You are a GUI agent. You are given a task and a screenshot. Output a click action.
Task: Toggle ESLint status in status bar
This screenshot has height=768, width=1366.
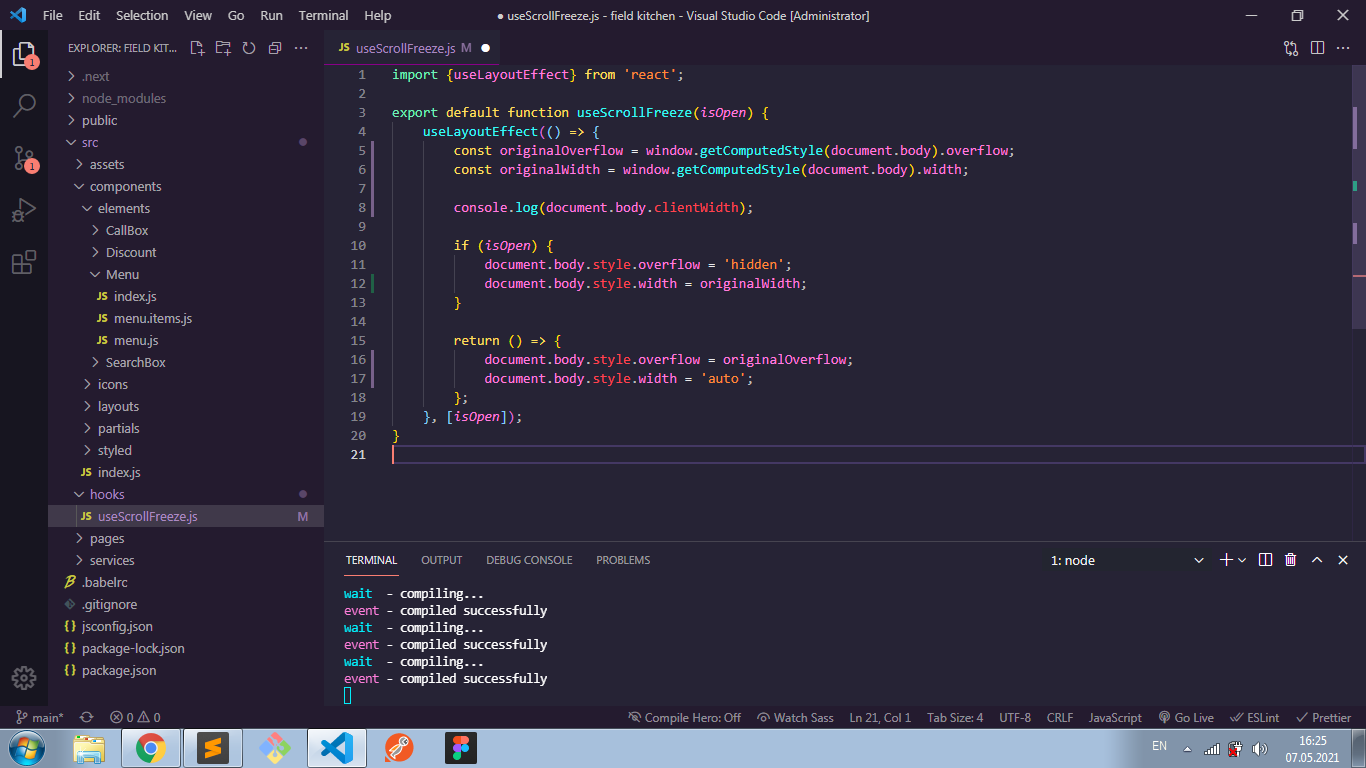coord(1254,717)
